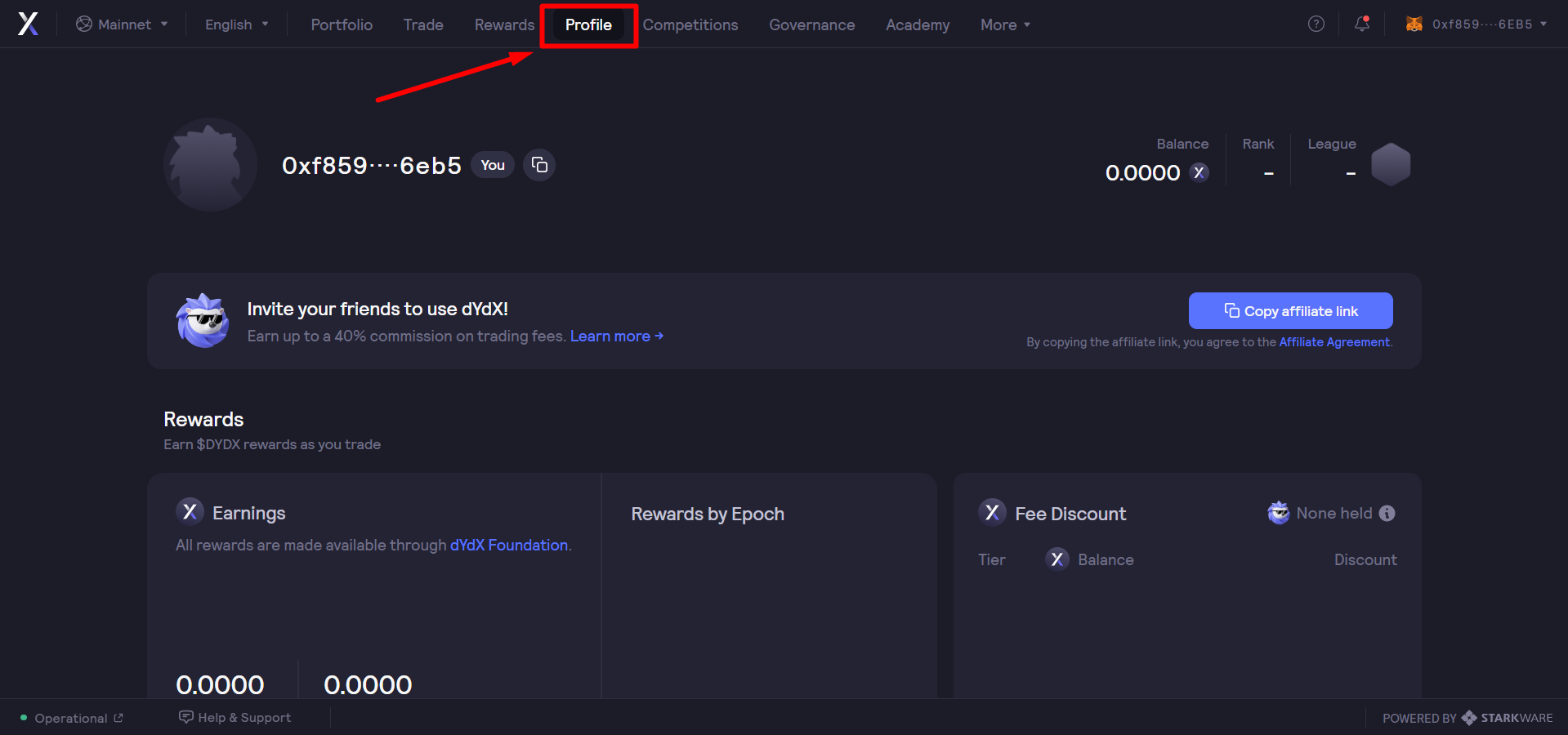Click the help question mark icon
This screenshot has height=735, width=1568.
1316,24
